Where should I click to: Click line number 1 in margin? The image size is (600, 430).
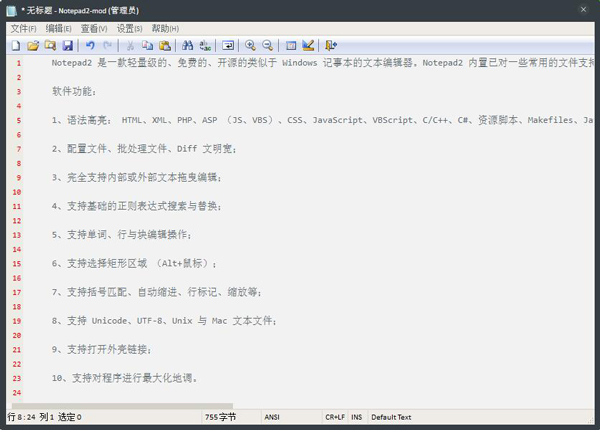coord(18,63)
